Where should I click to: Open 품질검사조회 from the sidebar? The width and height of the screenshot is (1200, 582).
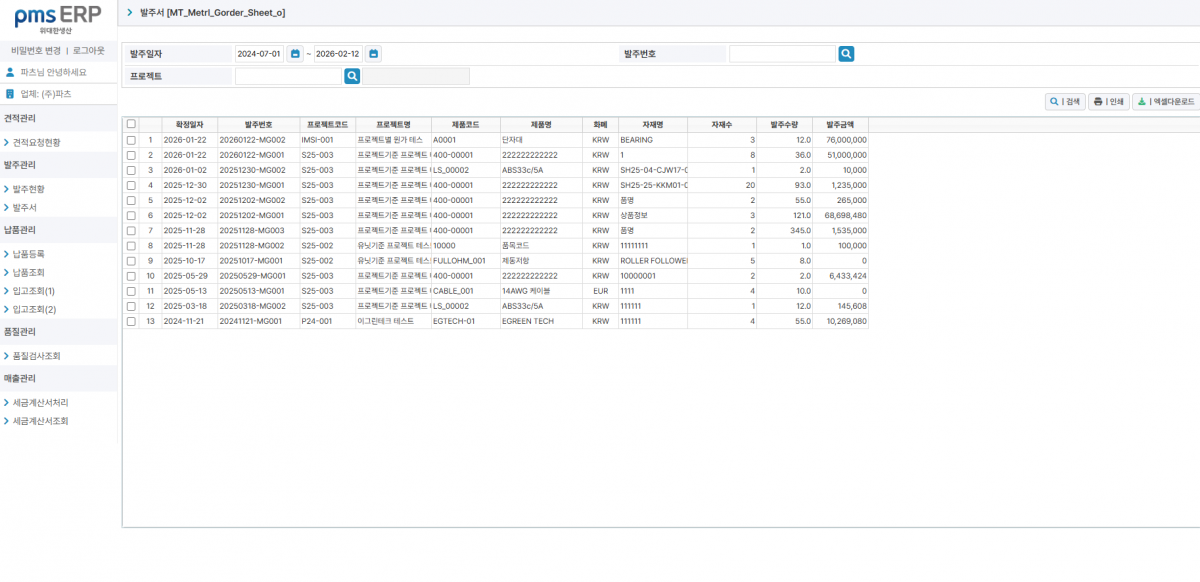click(x=37, y=356)
